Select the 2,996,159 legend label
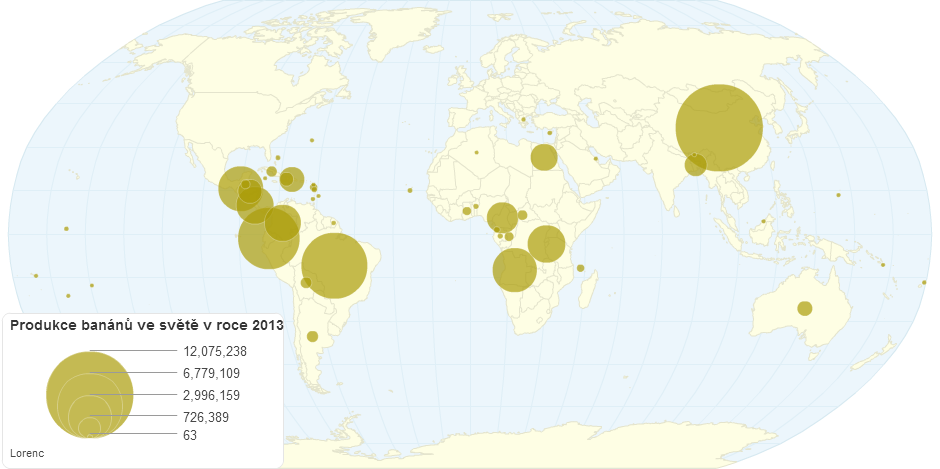 coord(212,395)
